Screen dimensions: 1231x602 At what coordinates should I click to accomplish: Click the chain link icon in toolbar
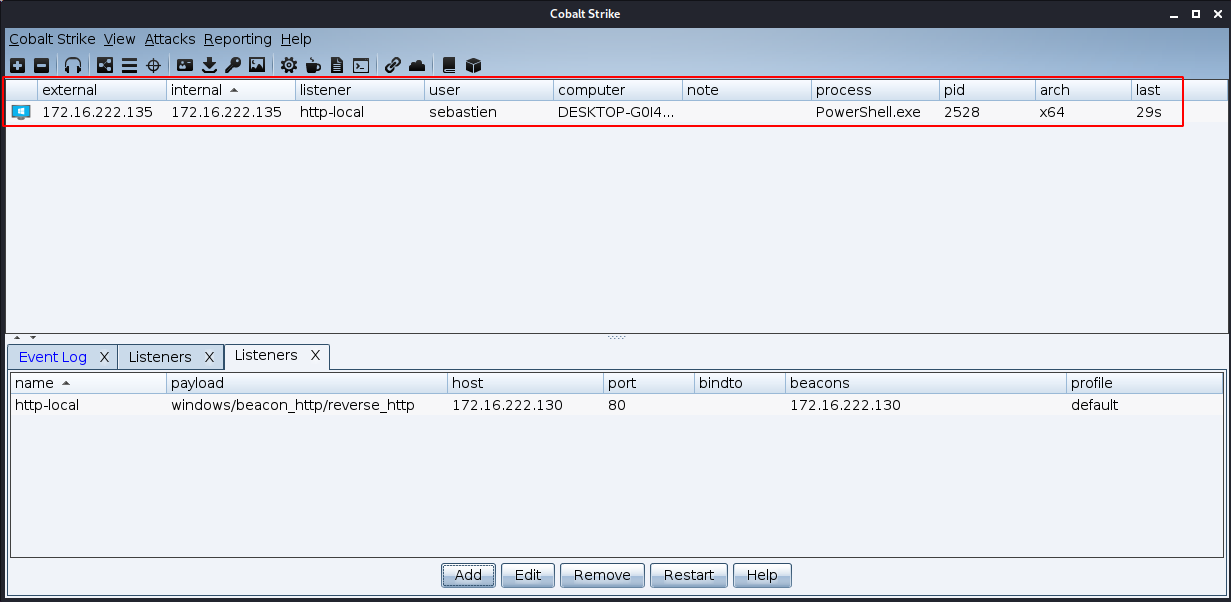[393, 66]
